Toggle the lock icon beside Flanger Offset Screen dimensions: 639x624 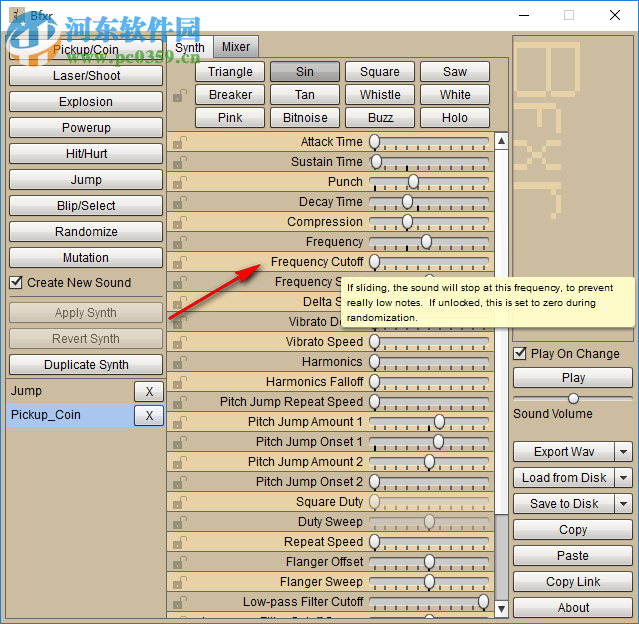(x=180, y=562)
